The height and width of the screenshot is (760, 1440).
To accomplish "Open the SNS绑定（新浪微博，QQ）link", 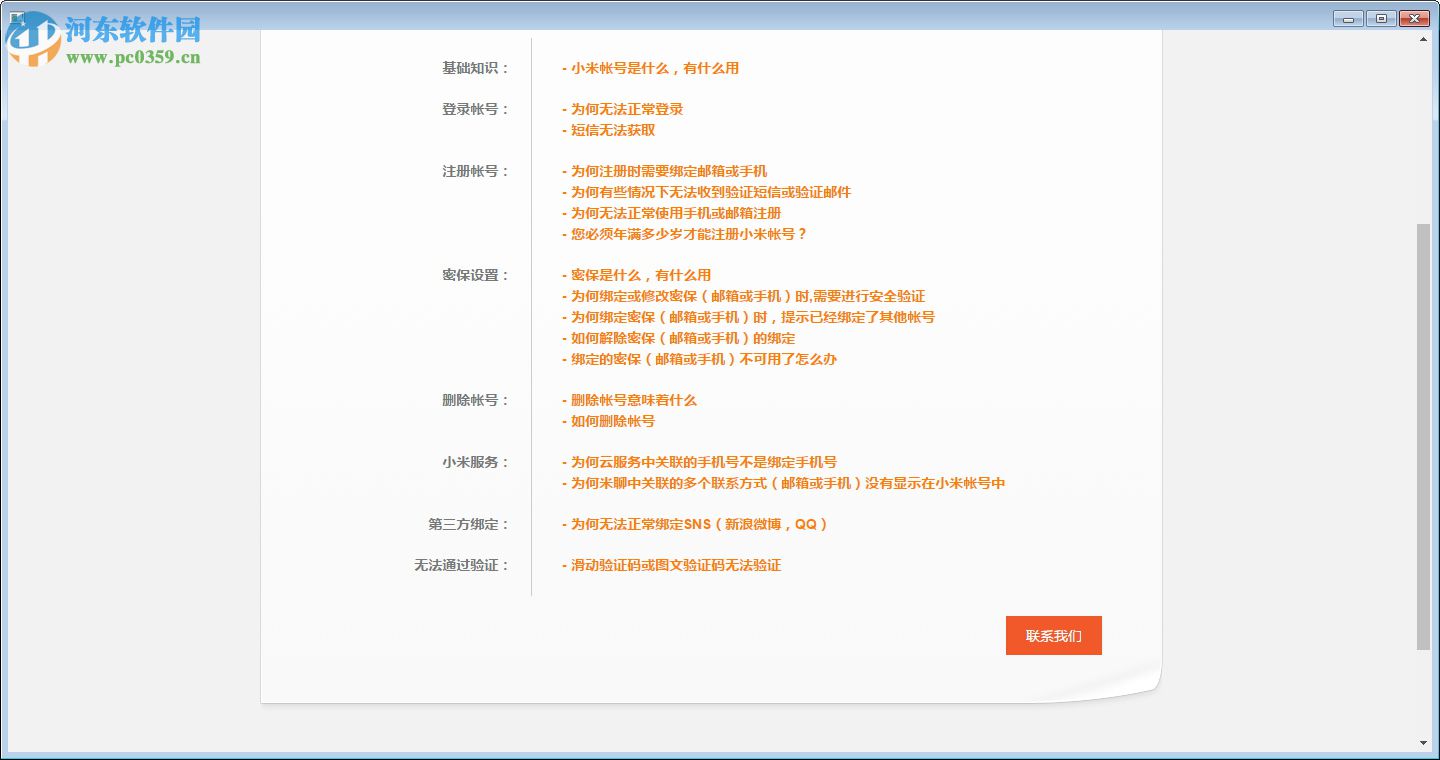I will (697, 524).
